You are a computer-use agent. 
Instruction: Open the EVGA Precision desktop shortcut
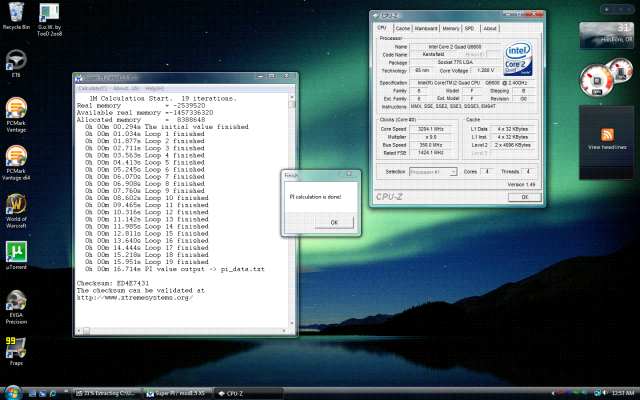point(16,307)
